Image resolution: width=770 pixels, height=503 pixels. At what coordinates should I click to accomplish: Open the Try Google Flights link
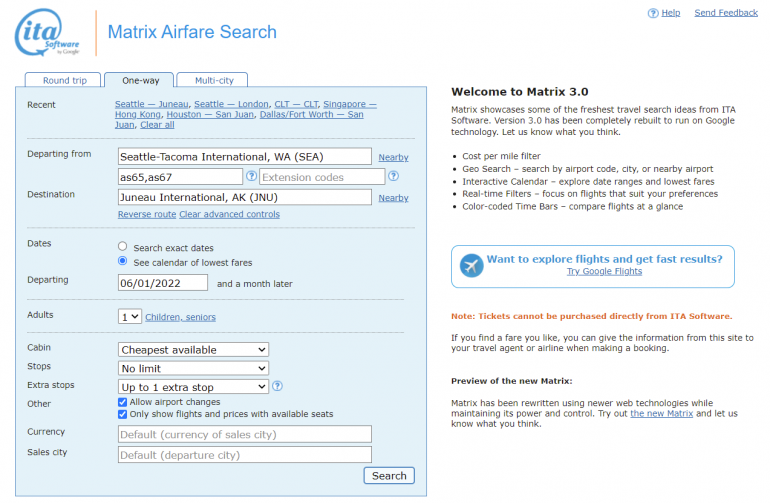pos(604,272)
